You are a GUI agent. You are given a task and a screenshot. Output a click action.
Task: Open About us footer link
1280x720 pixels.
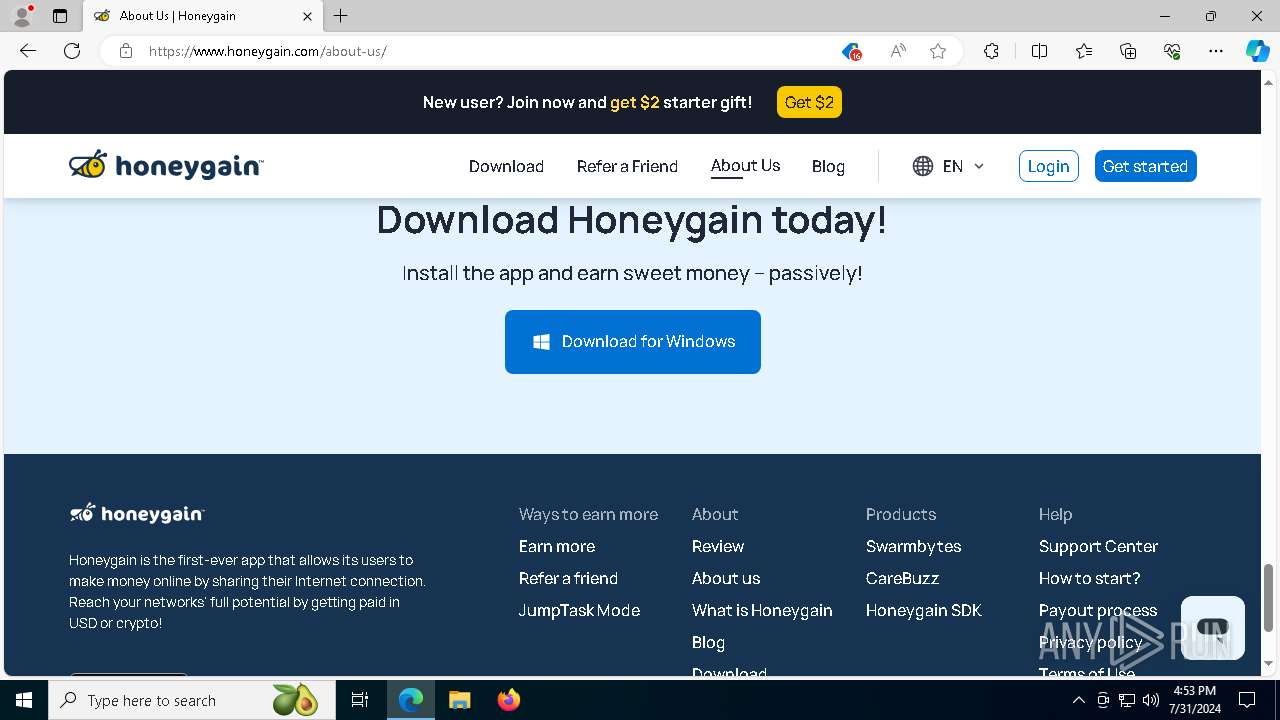click(726, 578)
